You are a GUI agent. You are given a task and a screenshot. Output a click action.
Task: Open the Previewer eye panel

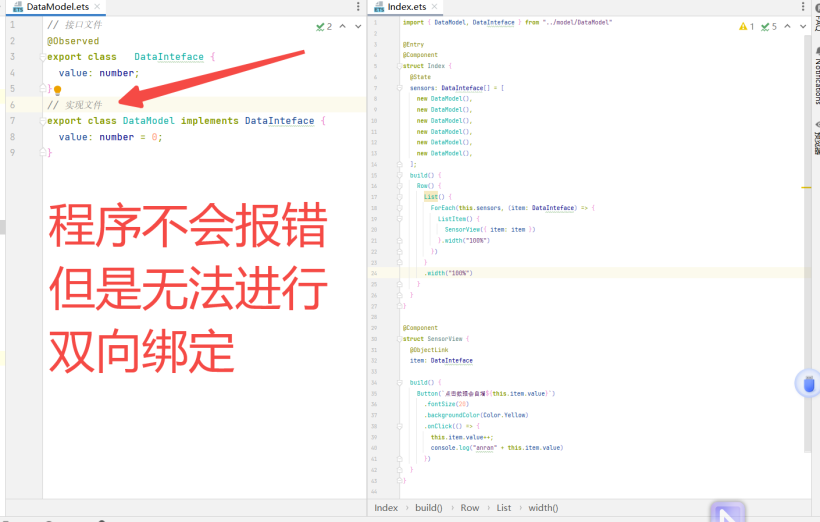817,137
